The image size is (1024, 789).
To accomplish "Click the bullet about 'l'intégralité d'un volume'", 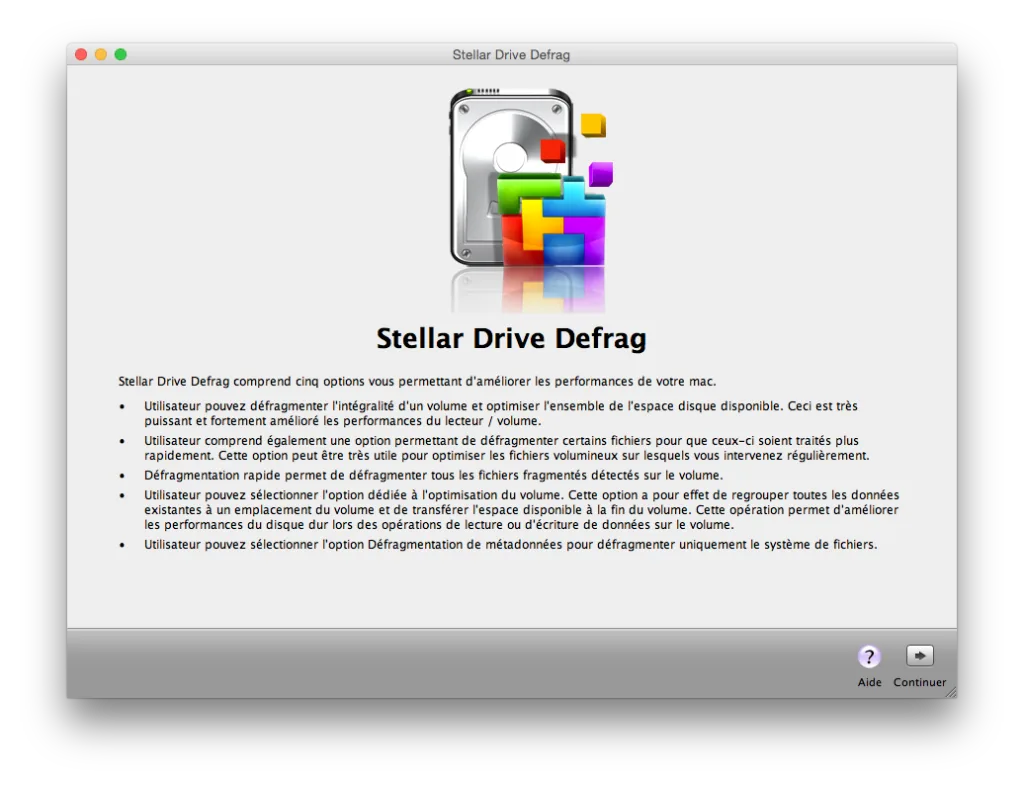I will 501,413.
